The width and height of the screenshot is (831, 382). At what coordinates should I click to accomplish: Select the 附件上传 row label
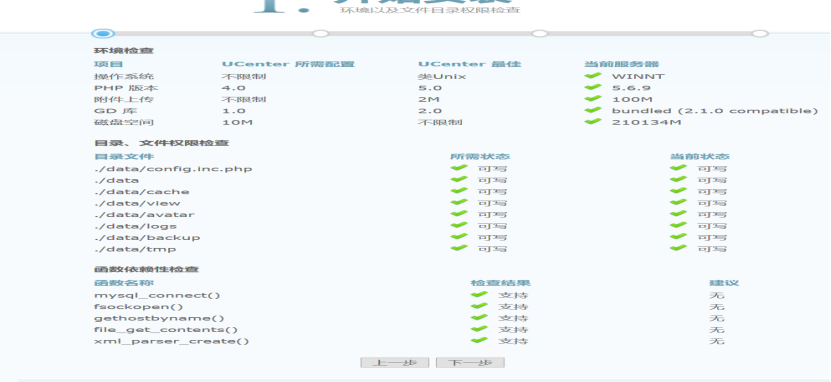click(x=124, y=100)
